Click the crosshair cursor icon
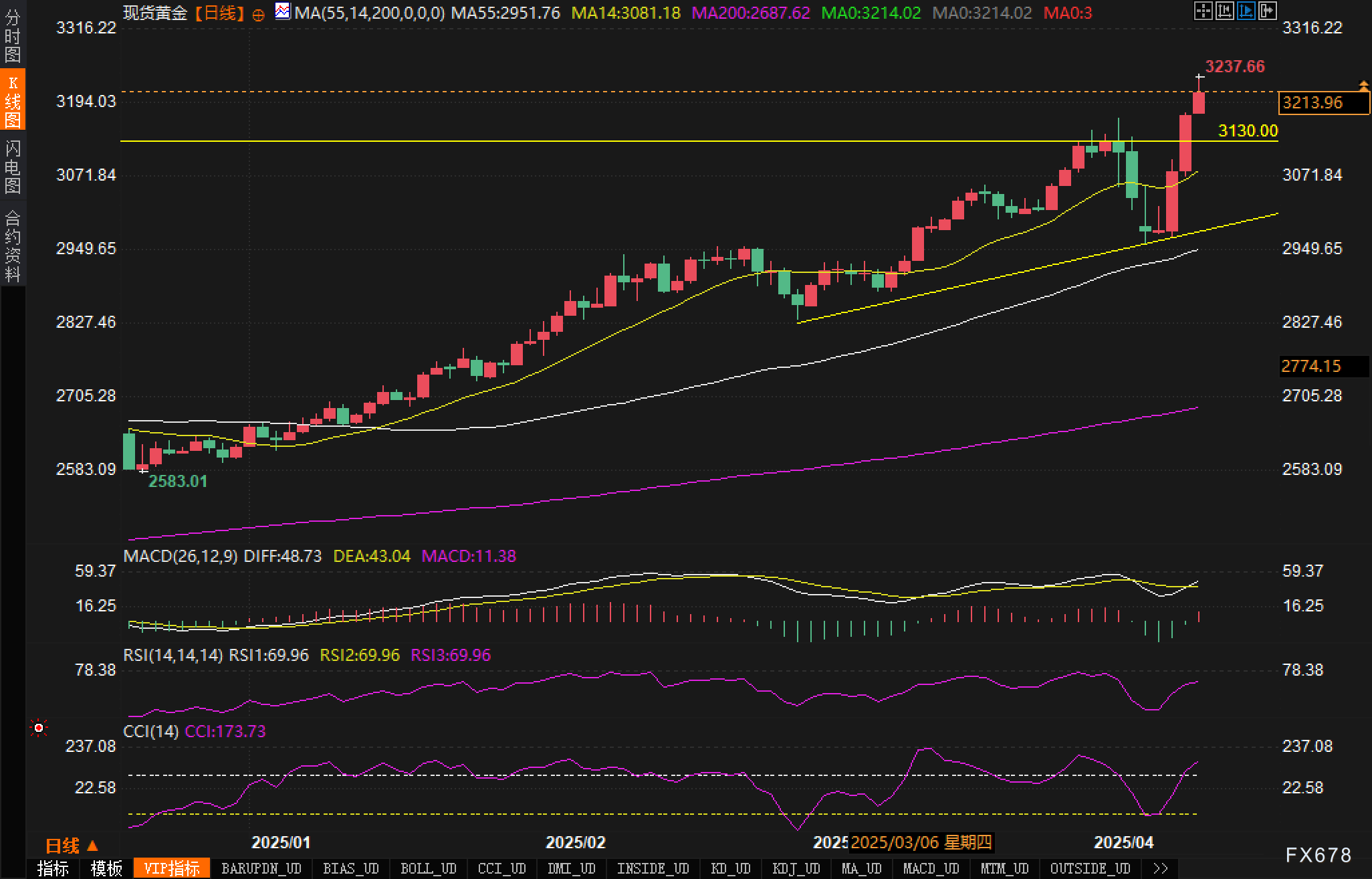This screenshot has width=1372, height=879. coord(1203,11)
